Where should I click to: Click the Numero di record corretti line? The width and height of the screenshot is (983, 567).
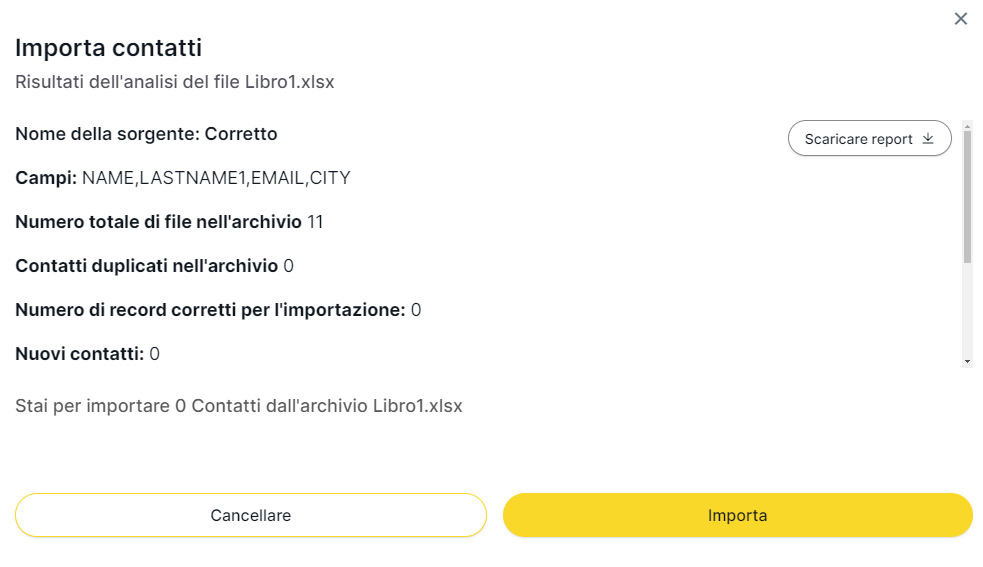(x=218, y=310)
